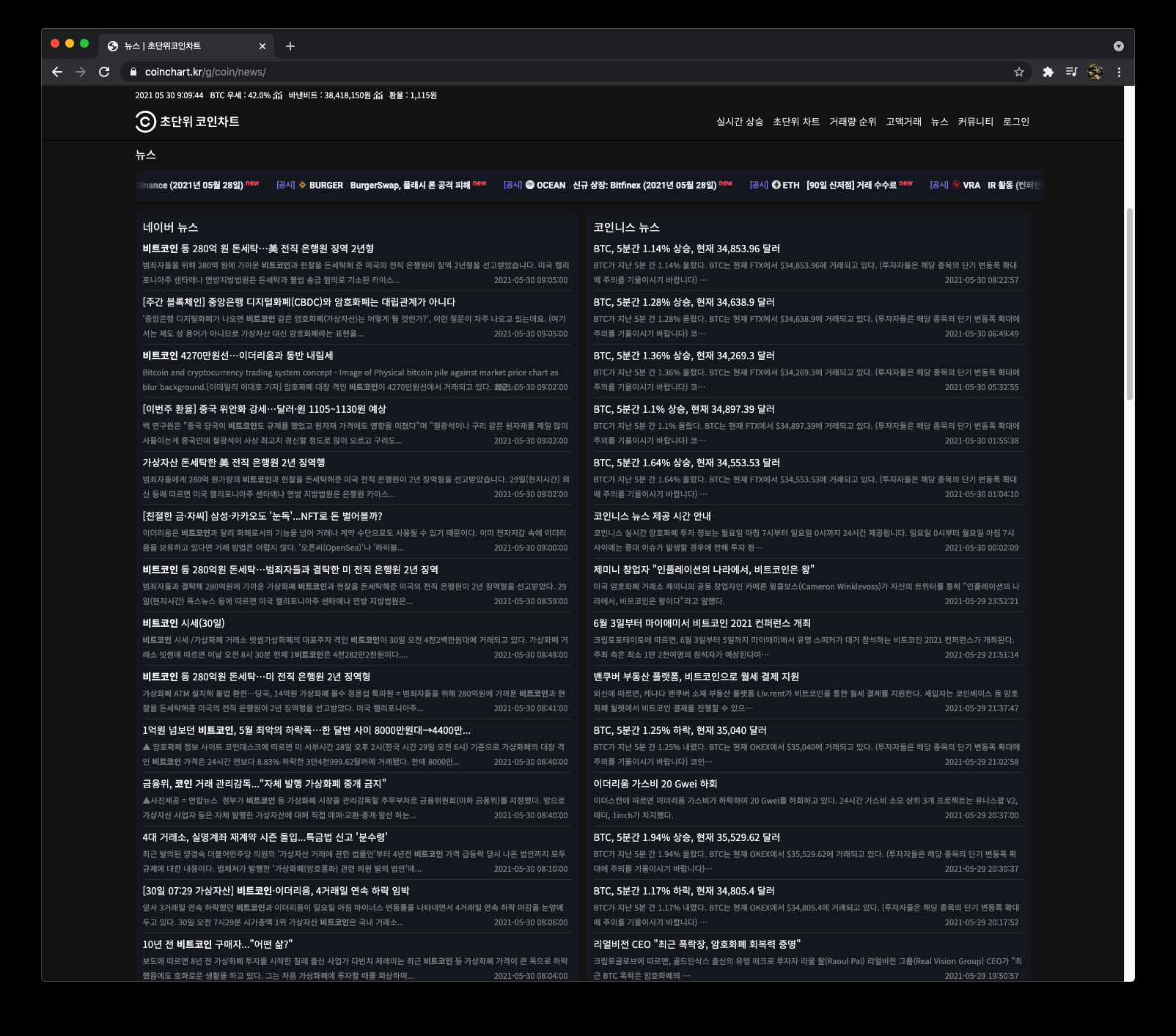1176x1036 pixels.
Task: Open a new browser tab
Action: point(290,46)
